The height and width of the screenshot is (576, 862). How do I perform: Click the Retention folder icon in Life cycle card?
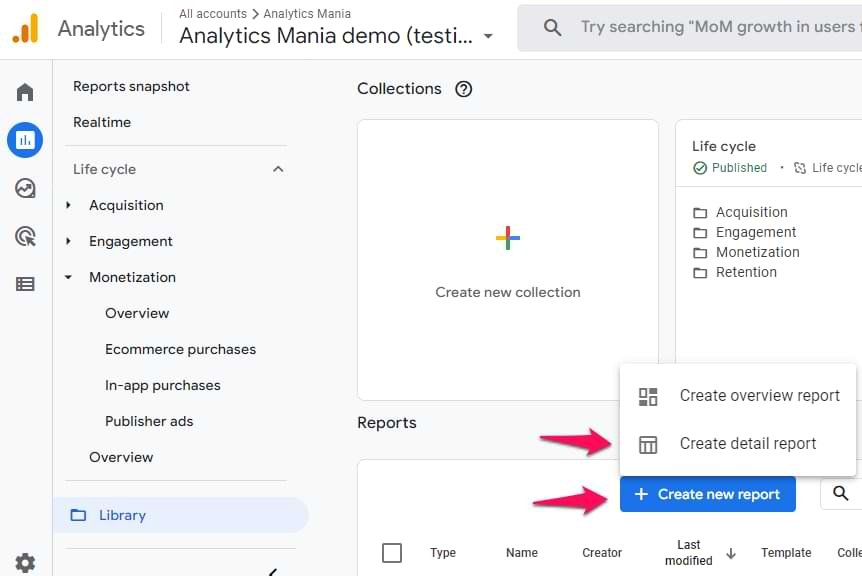coord(700,273)
